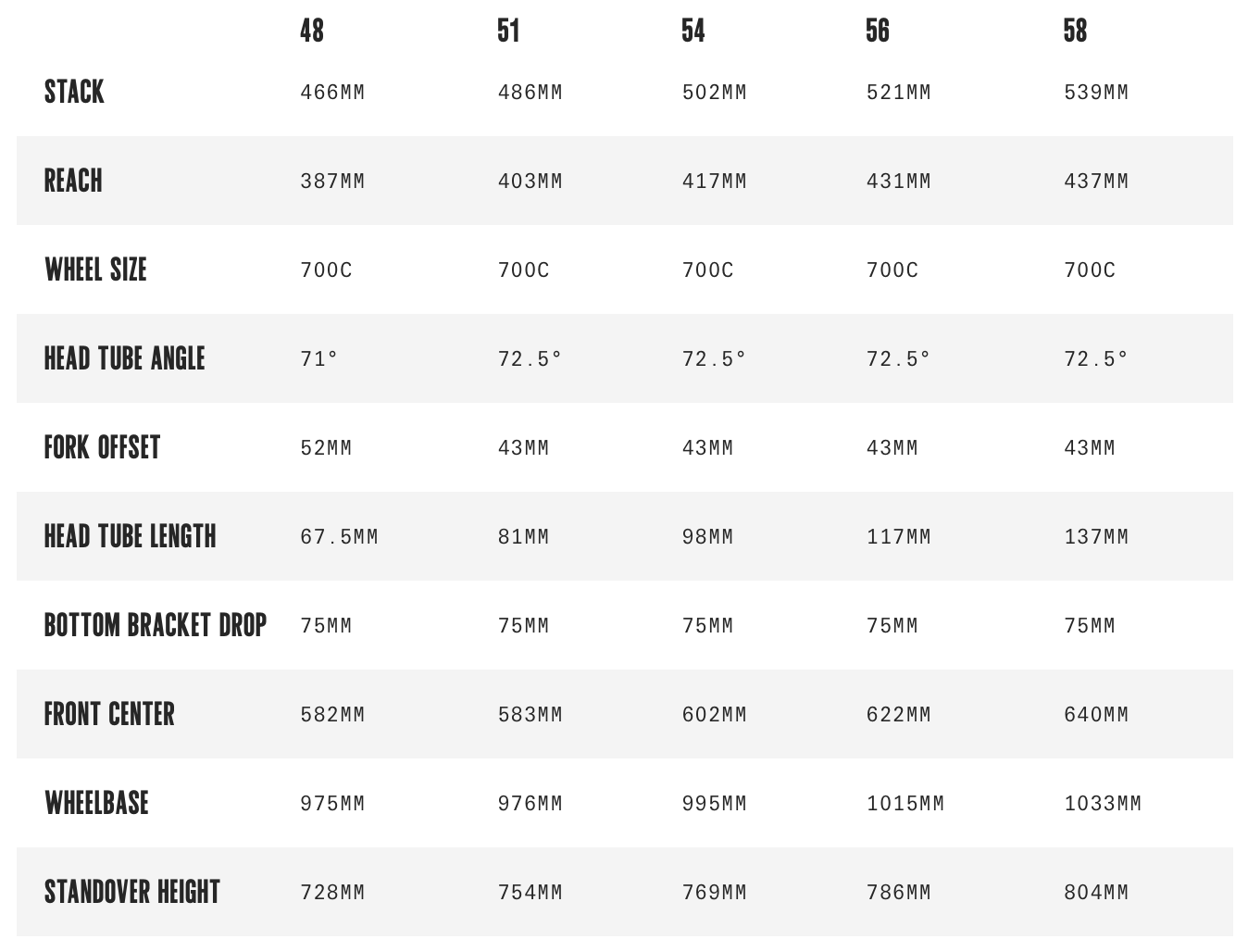Click the STANDOVER HEIGHT row label

pyautogui.click(x=132, y=892)
